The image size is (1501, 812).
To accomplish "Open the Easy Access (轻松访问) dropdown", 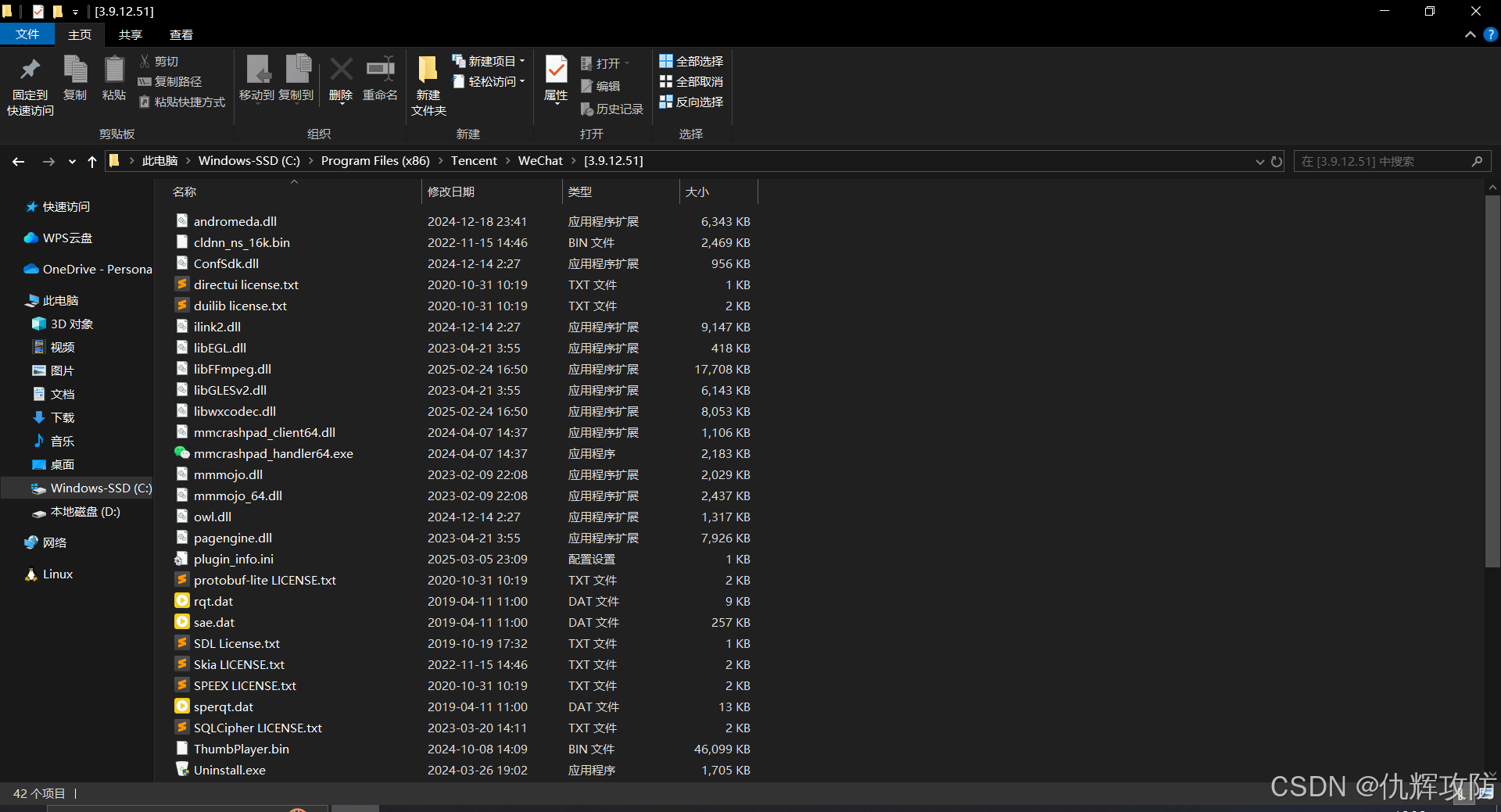I will [489, 81].
